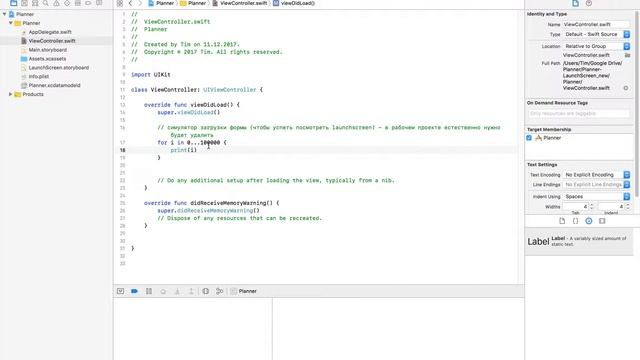Open the Source Control navigator
The height and width of the screenshot is (360, 640).
pyautogui.click(x=24, y=3)
